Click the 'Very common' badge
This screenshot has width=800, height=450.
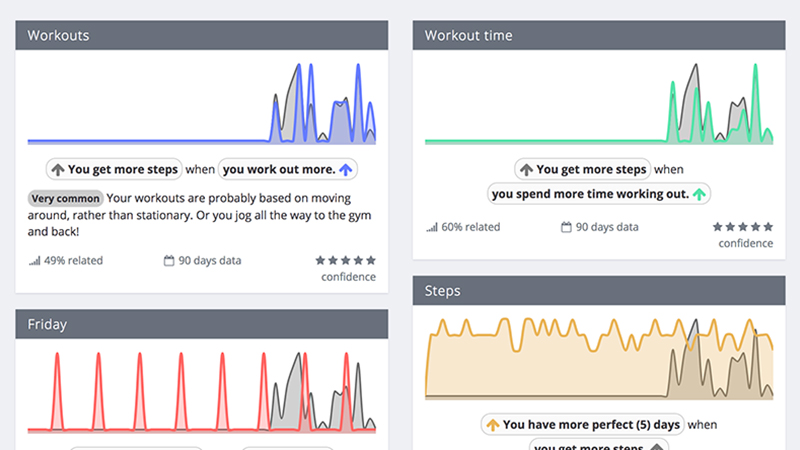(x=65, y=198)
